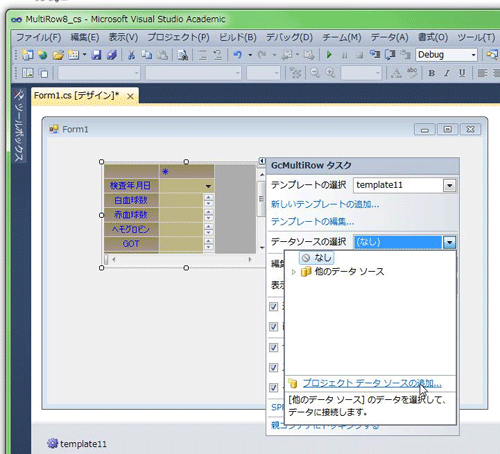Save the file with the floppy disk icon
The width and height of the screenshot is (500, 454).
pos(96,55)
